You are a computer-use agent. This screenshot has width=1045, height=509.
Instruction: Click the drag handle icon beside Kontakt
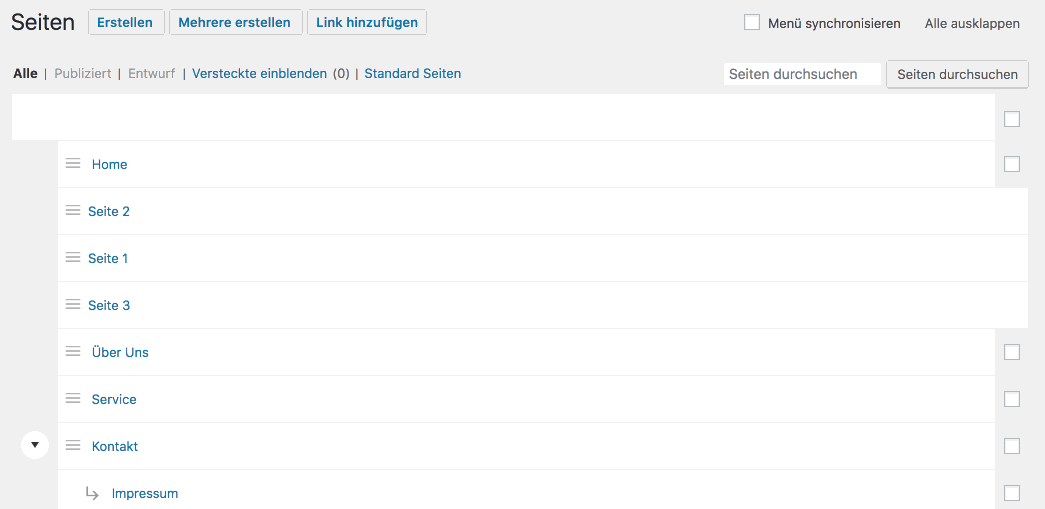tap(73, 445)
